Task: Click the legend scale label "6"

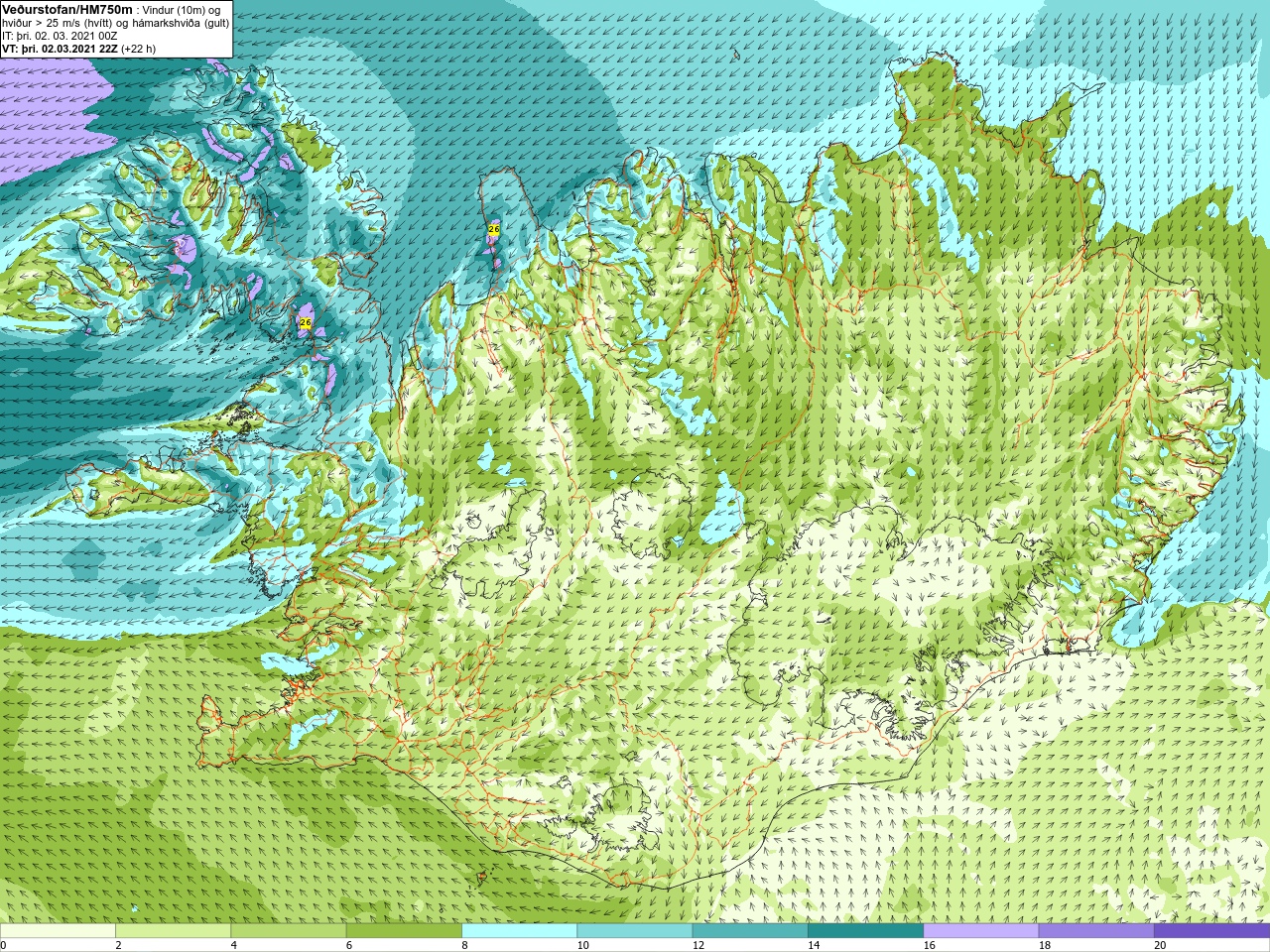Action: [x=349, y=945]
